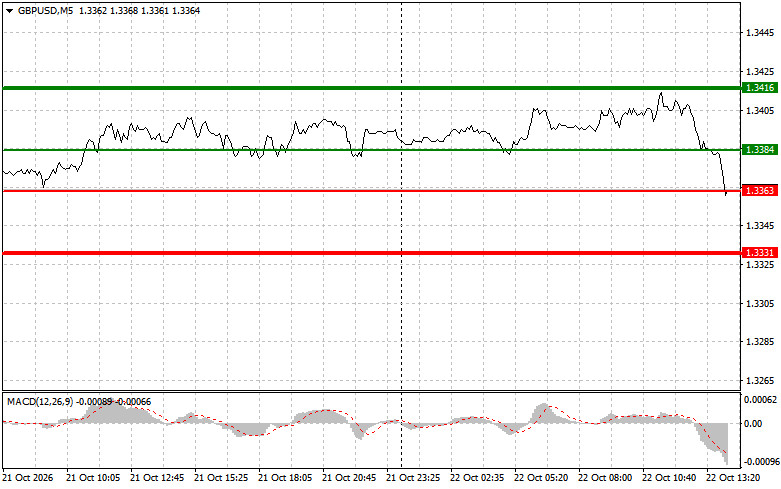Select the 21 Oct 23:25 time label
The width and height of the screenshot is (781, 489).
(x=413, y=478)
